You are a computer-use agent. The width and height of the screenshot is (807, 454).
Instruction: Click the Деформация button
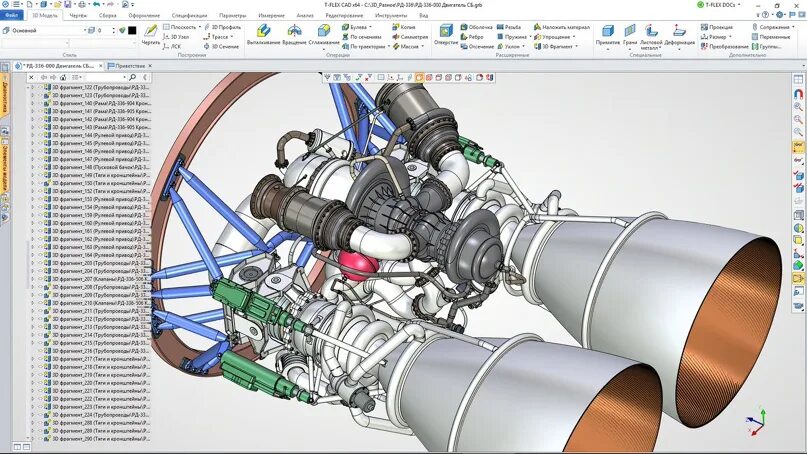tap(679, 36)
